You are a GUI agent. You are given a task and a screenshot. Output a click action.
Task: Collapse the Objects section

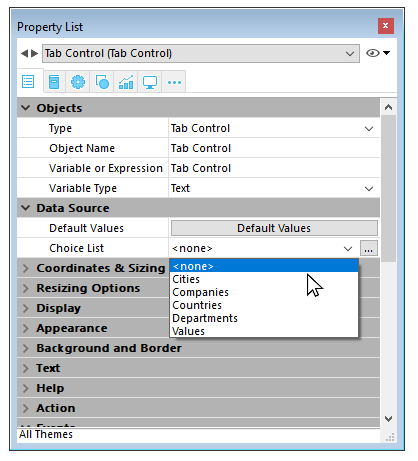click(26, 108)
